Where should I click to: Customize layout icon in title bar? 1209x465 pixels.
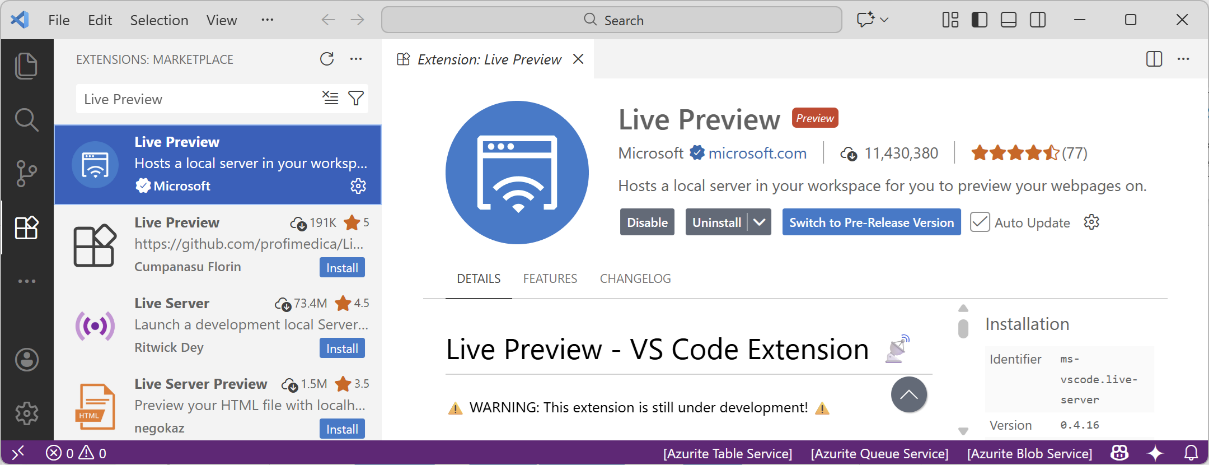click(951, 20)
